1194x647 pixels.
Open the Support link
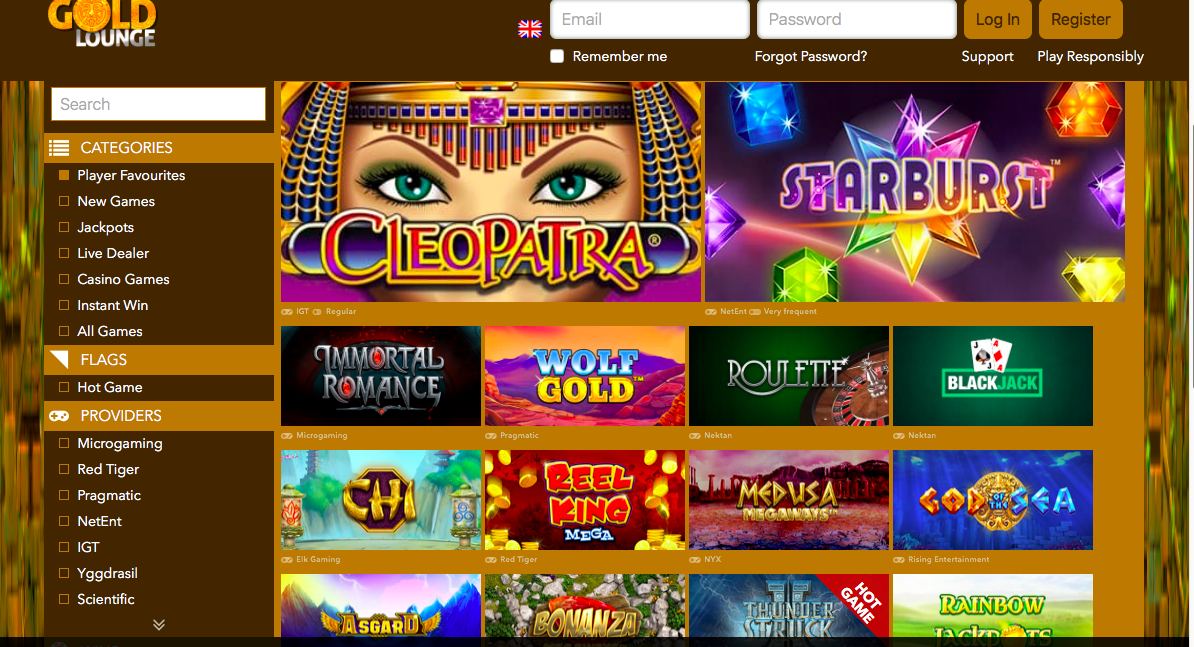coord(988,56)
